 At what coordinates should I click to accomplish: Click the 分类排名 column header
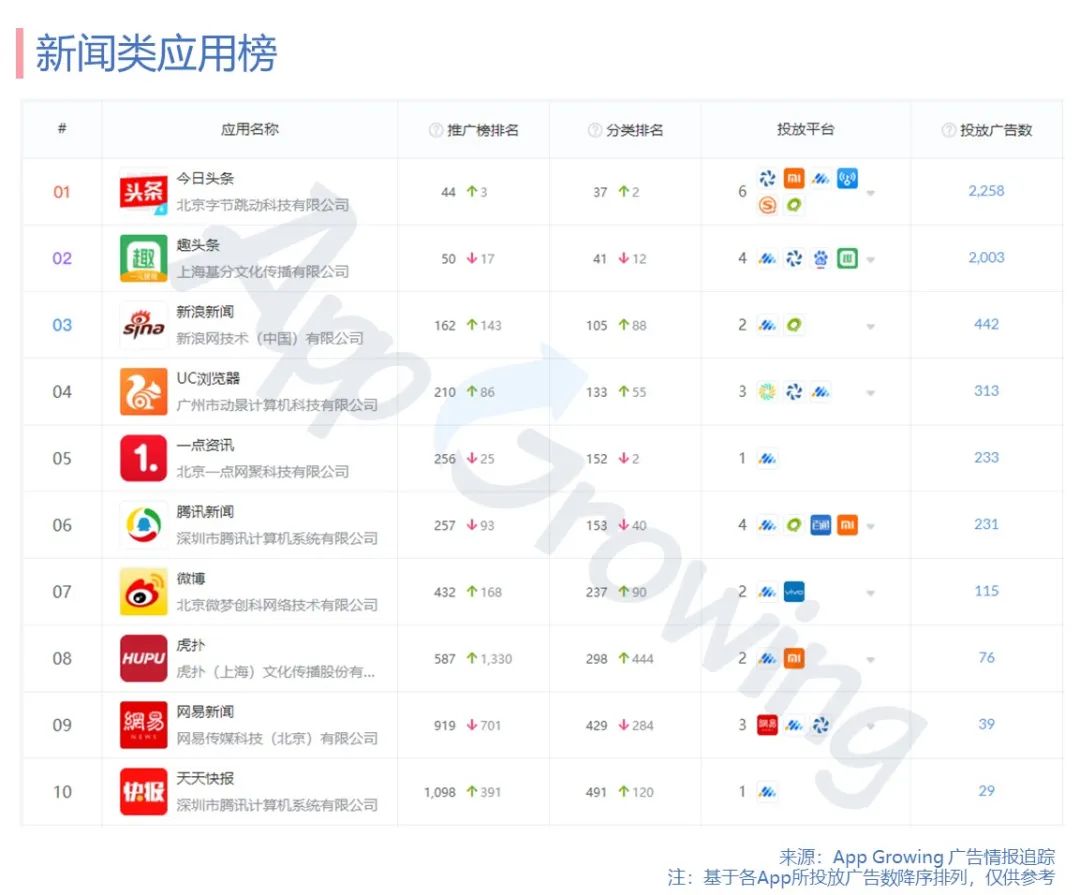pos(634,130)
